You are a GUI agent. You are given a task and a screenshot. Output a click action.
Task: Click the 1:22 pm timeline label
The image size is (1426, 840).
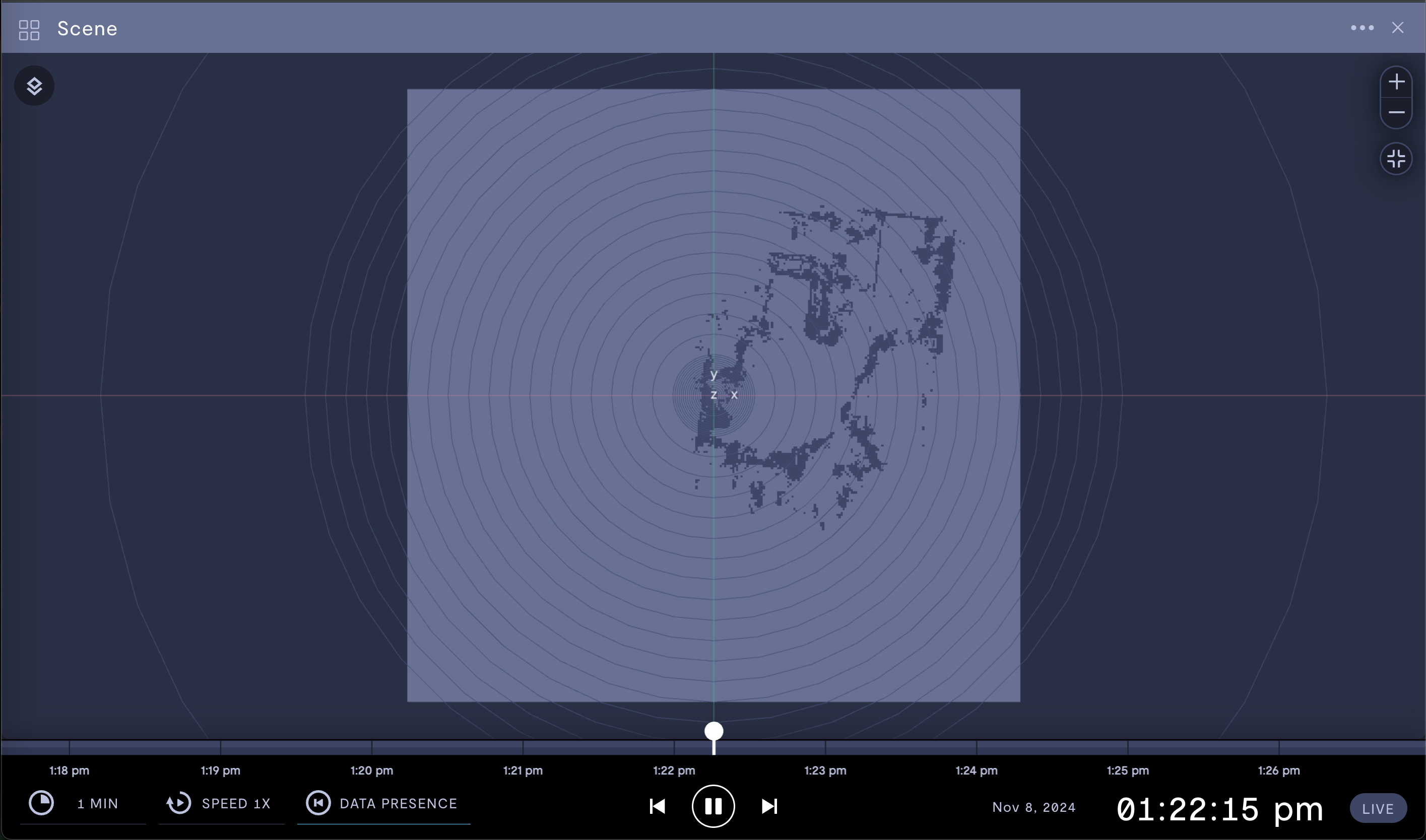(674, 771)
